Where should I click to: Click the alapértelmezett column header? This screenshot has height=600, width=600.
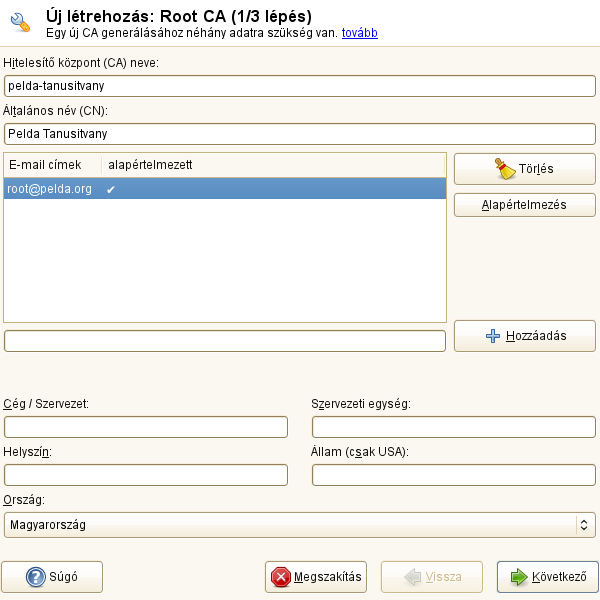click(150, 164)
